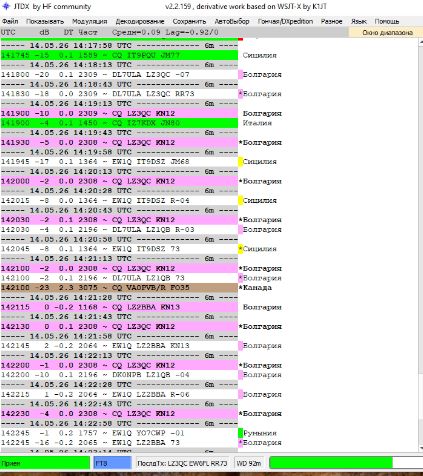Select decode line CQ IZ7KDX JN80
Image resolution: width=423 pixels, height=476 pixels.
pyautogui.click(x=119, y=123)
